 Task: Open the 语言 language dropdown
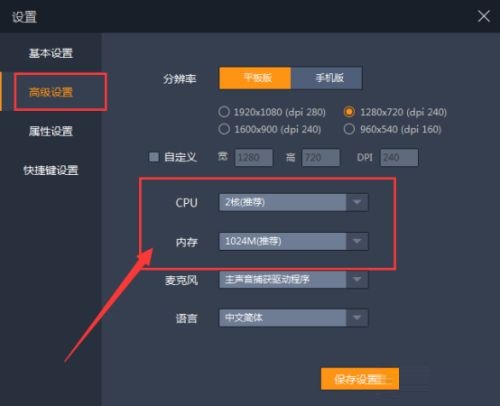294,318
